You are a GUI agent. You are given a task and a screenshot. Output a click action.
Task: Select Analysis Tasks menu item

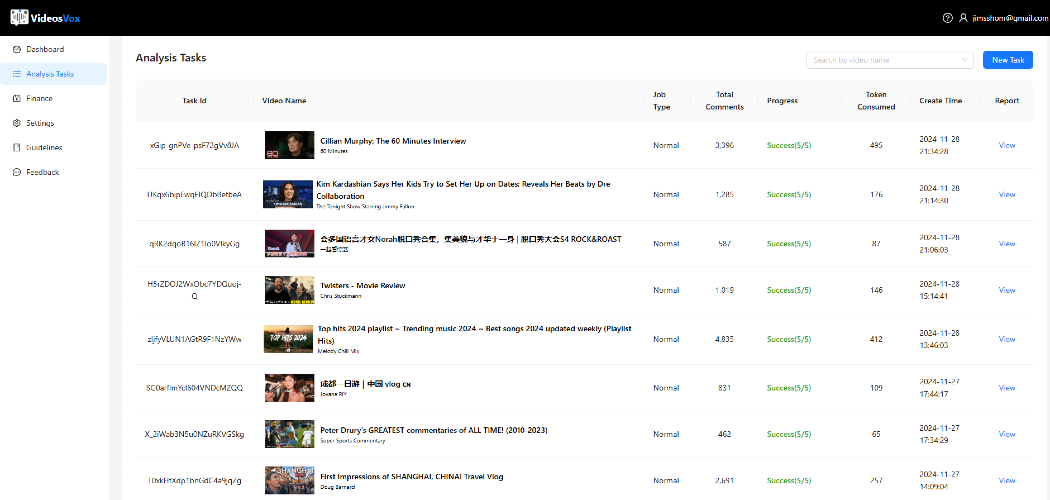point(54,74)
